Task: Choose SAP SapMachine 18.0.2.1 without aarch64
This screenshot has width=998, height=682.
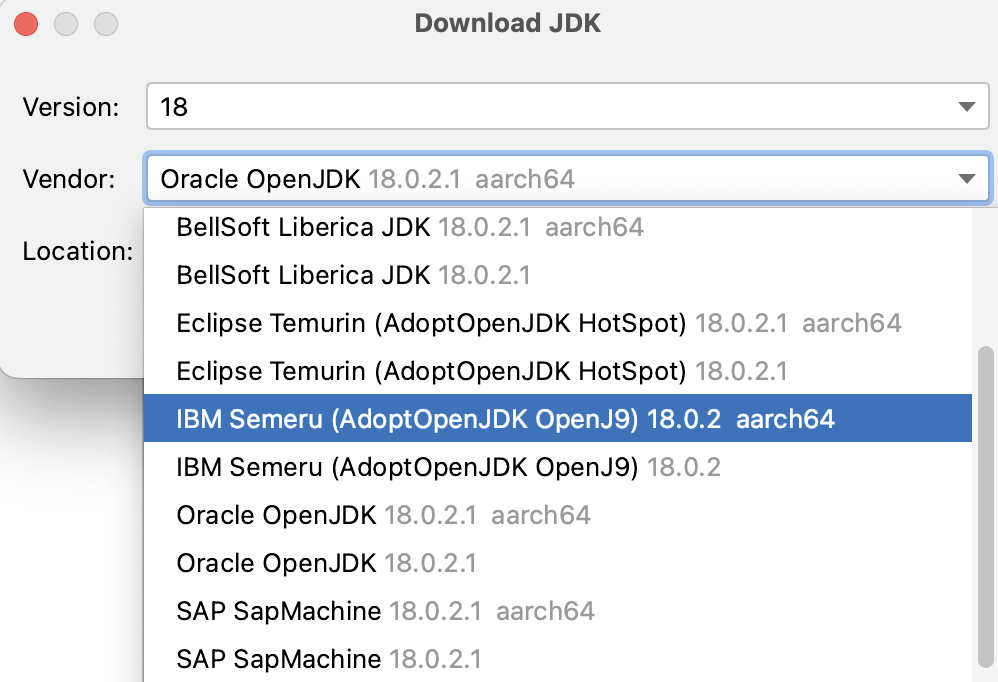Action: click(x=328, y=659)
